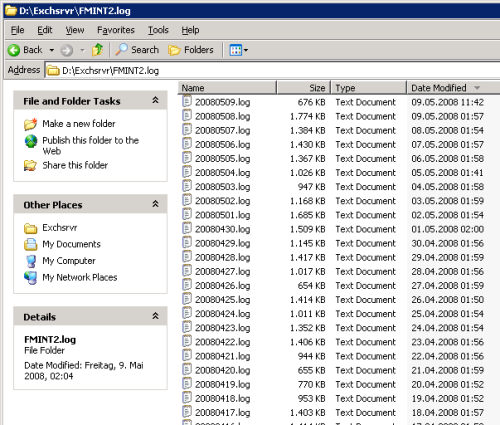Select file name 20080421.log

point(222,356)
